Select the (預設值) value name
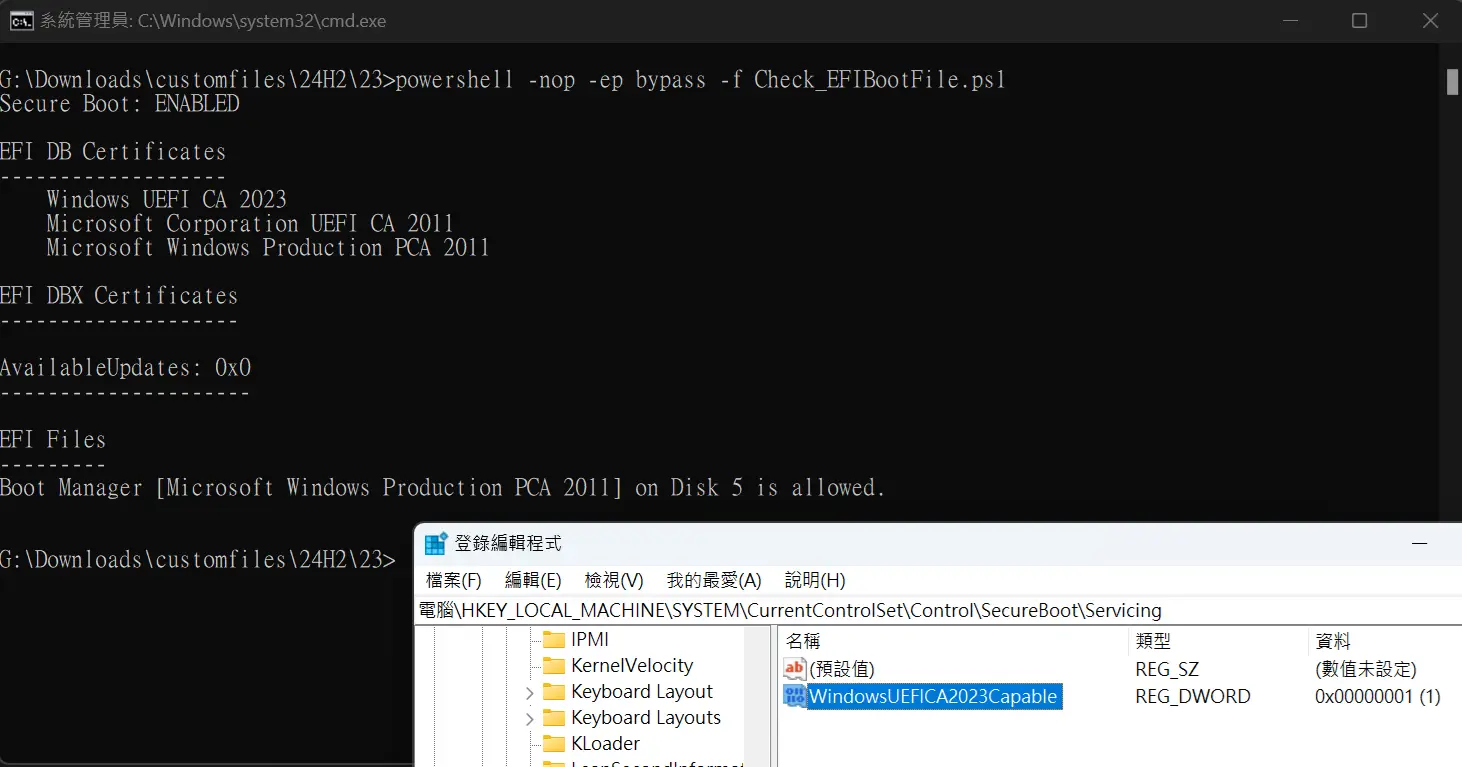This screenshot has width=1462, height=767. point(842,669)
